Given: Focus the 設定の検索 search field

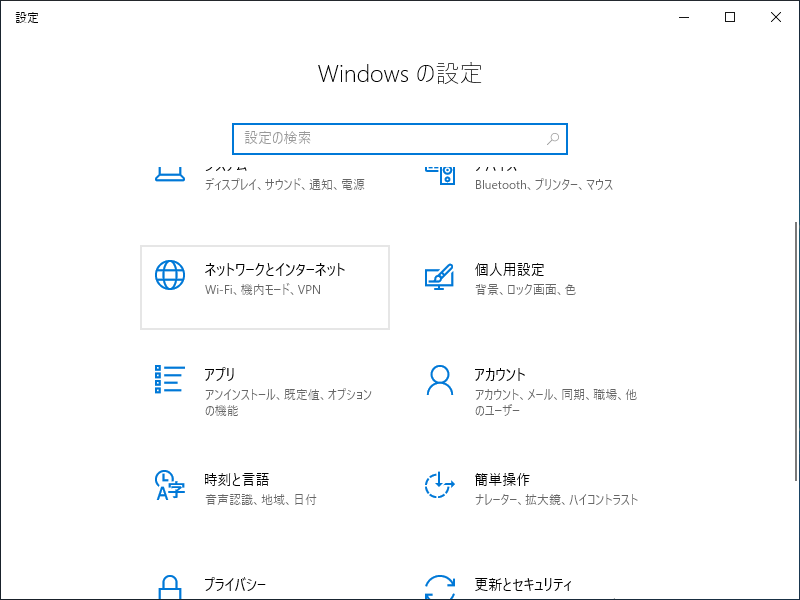Looking at the screenshot, I should 400,139.
